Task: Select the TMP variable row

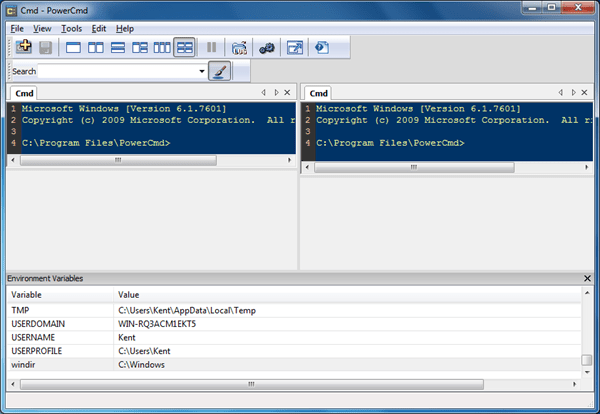Action: (x=294, y=310)
